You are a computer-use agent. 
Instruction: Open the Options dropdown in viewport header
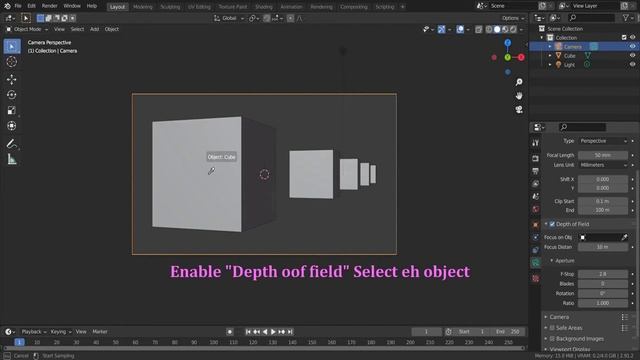tap(513, 18)
